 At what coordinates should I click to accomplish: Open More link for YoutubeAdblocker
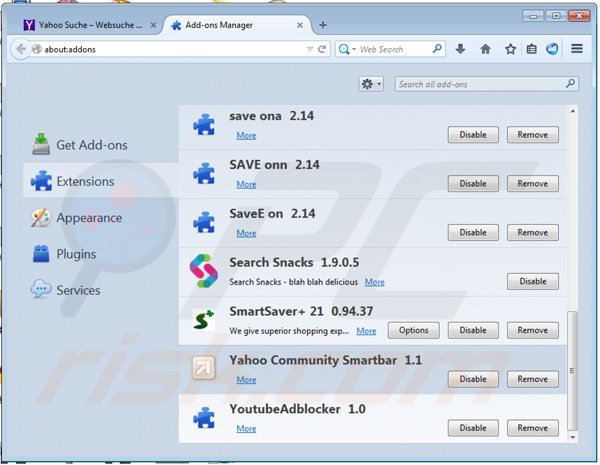click(x=246, y=429)
